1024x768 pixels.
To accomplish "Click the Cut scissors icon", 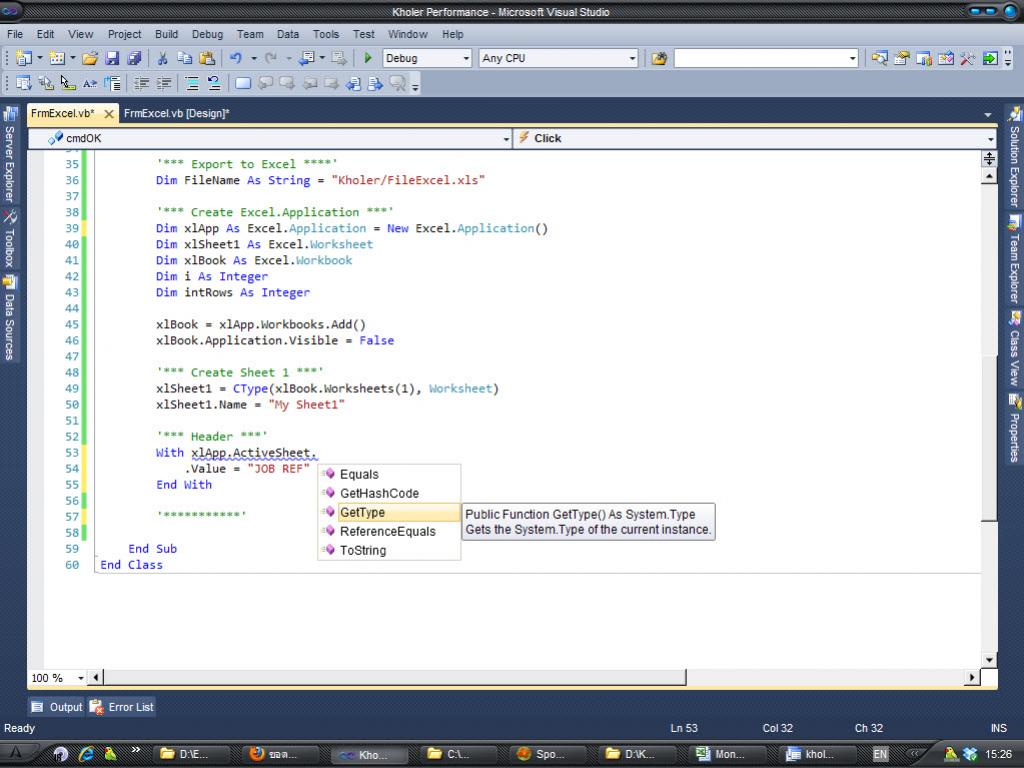I will pos(162,58).
